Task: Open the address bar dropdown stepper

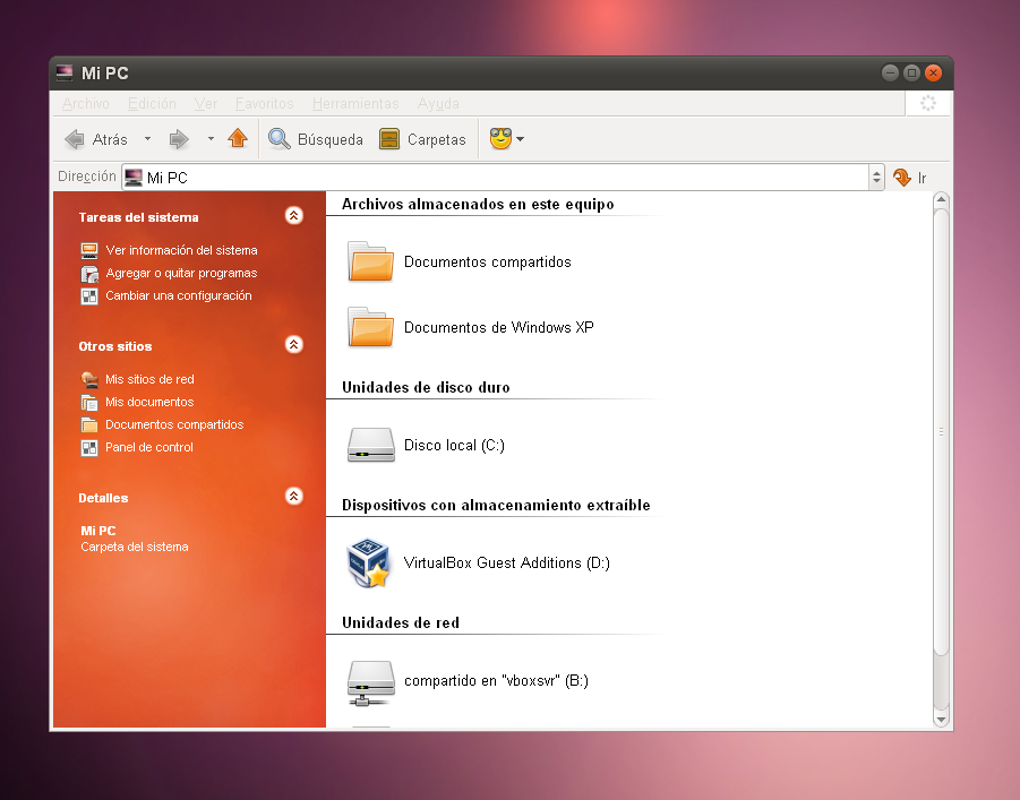Action: 876,178
